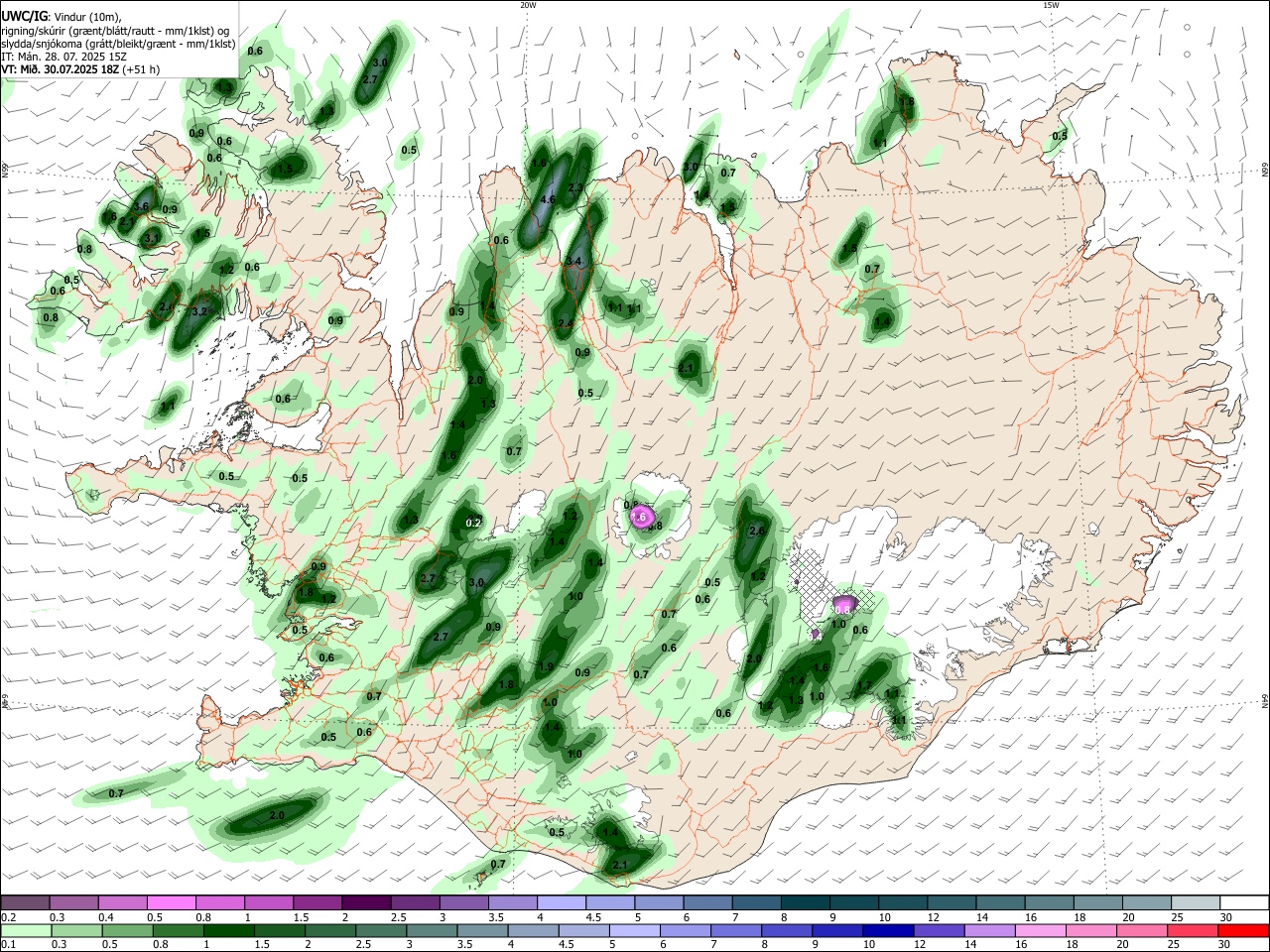Click valid time 'VT: Mið. 30.07.2025 18Z'

(61, 69)
